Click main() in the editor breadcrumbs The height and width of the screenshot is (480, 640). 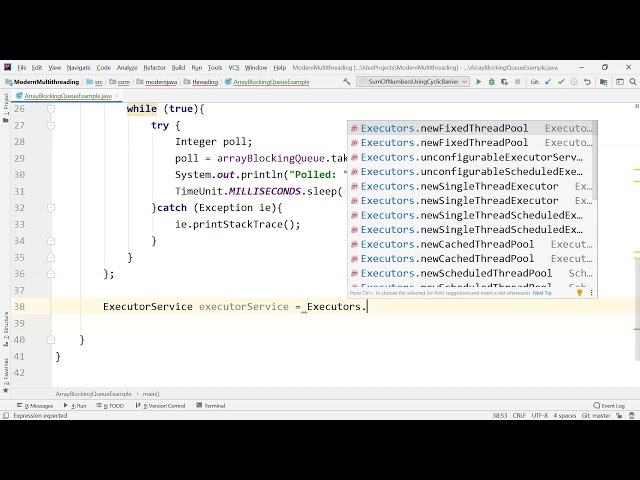tap(151, 394)
